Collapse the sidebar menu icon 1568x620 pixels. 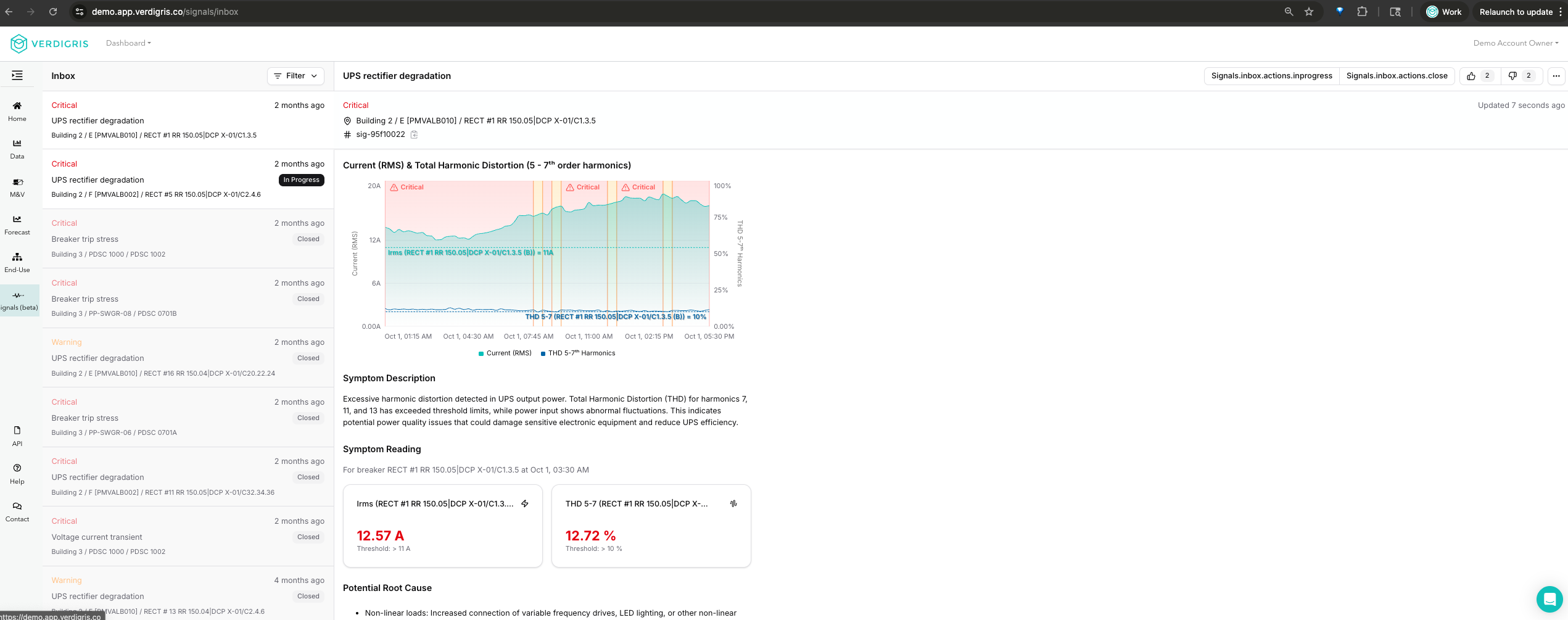pyautogui.click(x=17, y=75)
